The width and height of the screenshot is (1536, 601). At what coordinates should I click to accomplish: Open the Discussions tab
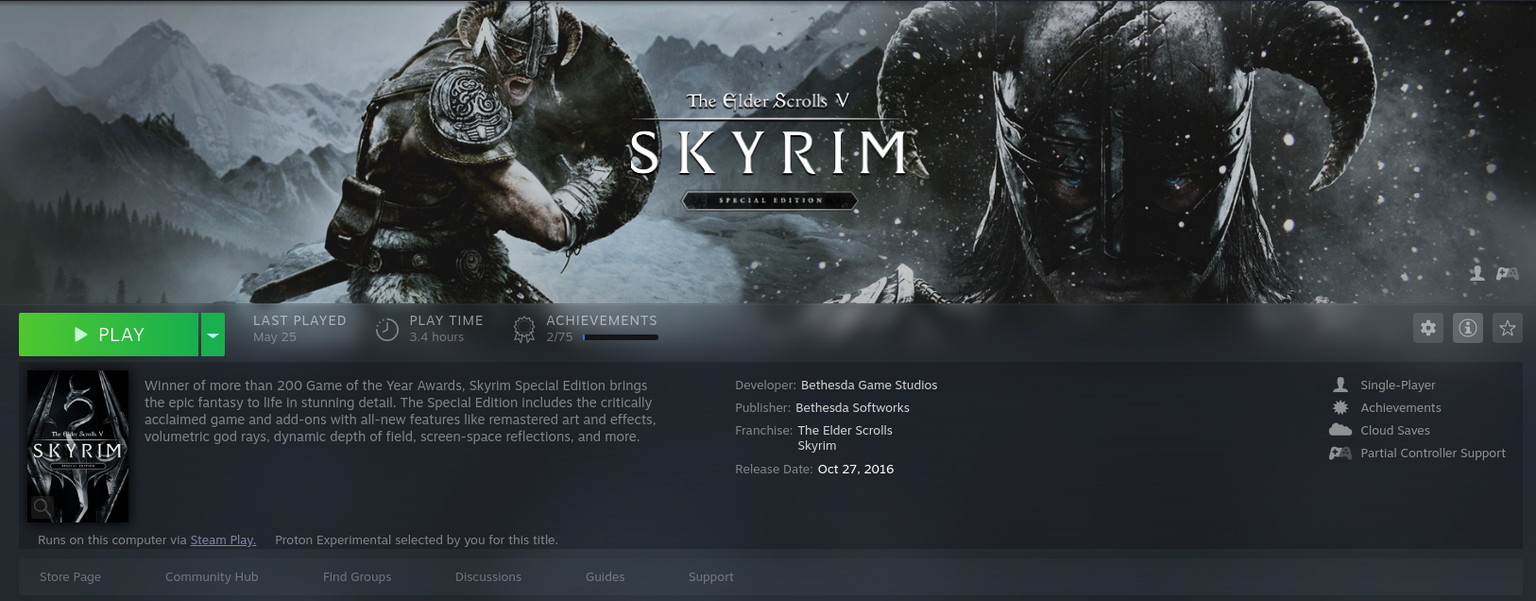(x=488, y=577)
